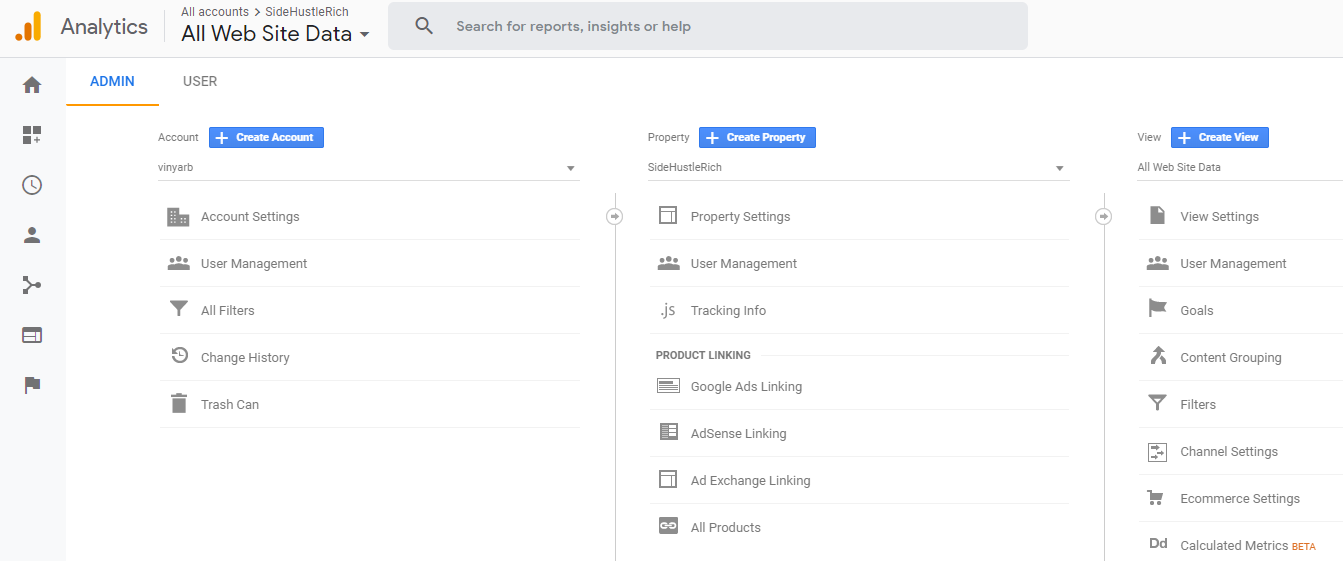Open Ad Exchange Linking label
Image resolution: width=1343 pixels, height=561 pixels.
751,481
